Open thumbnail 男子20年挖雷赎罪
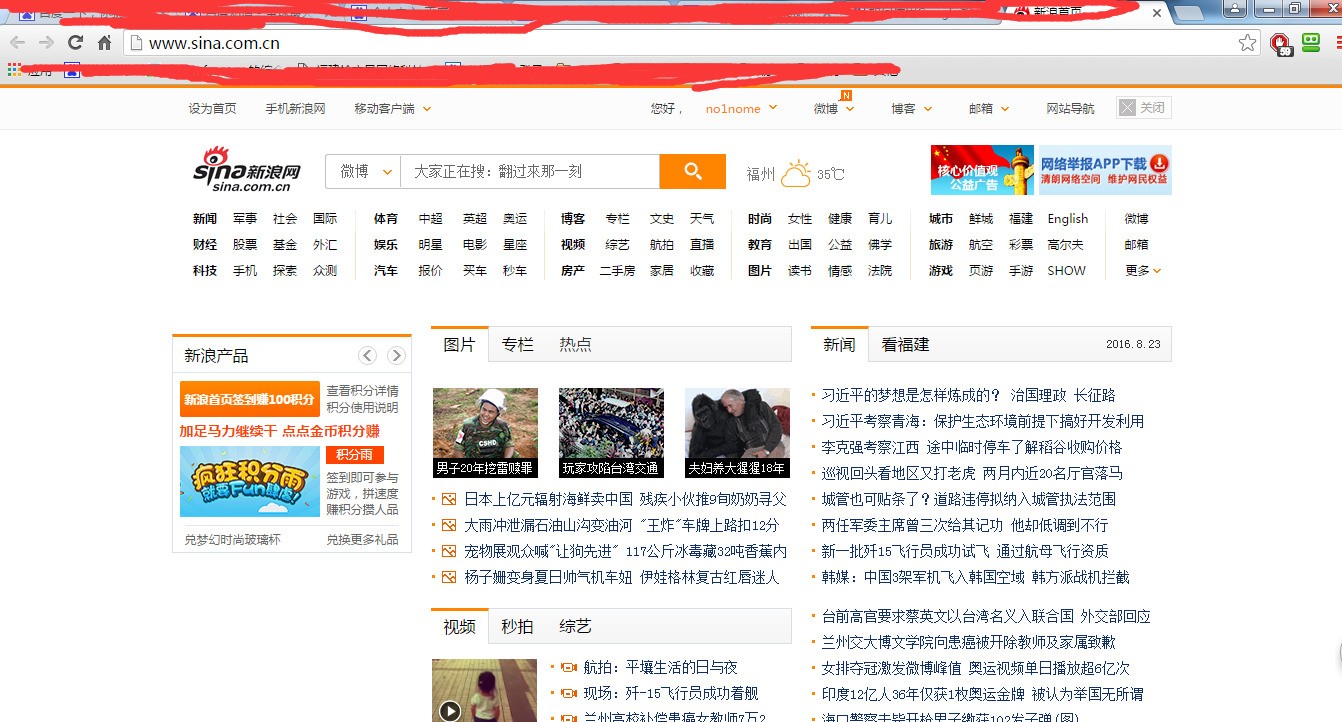This screenshot has width=1342, height=722. tap(485, 433)
